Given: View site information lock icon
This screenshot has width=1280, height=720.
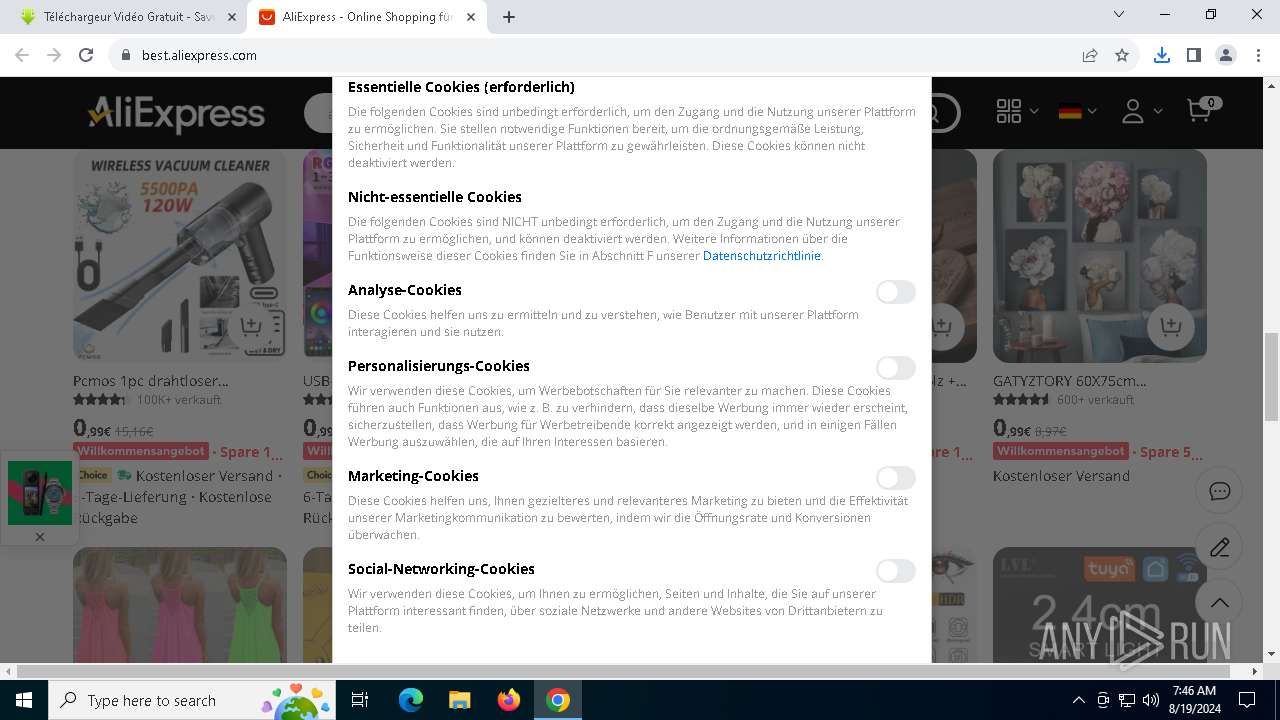Looking at the screenshot, I should [125, 55].
